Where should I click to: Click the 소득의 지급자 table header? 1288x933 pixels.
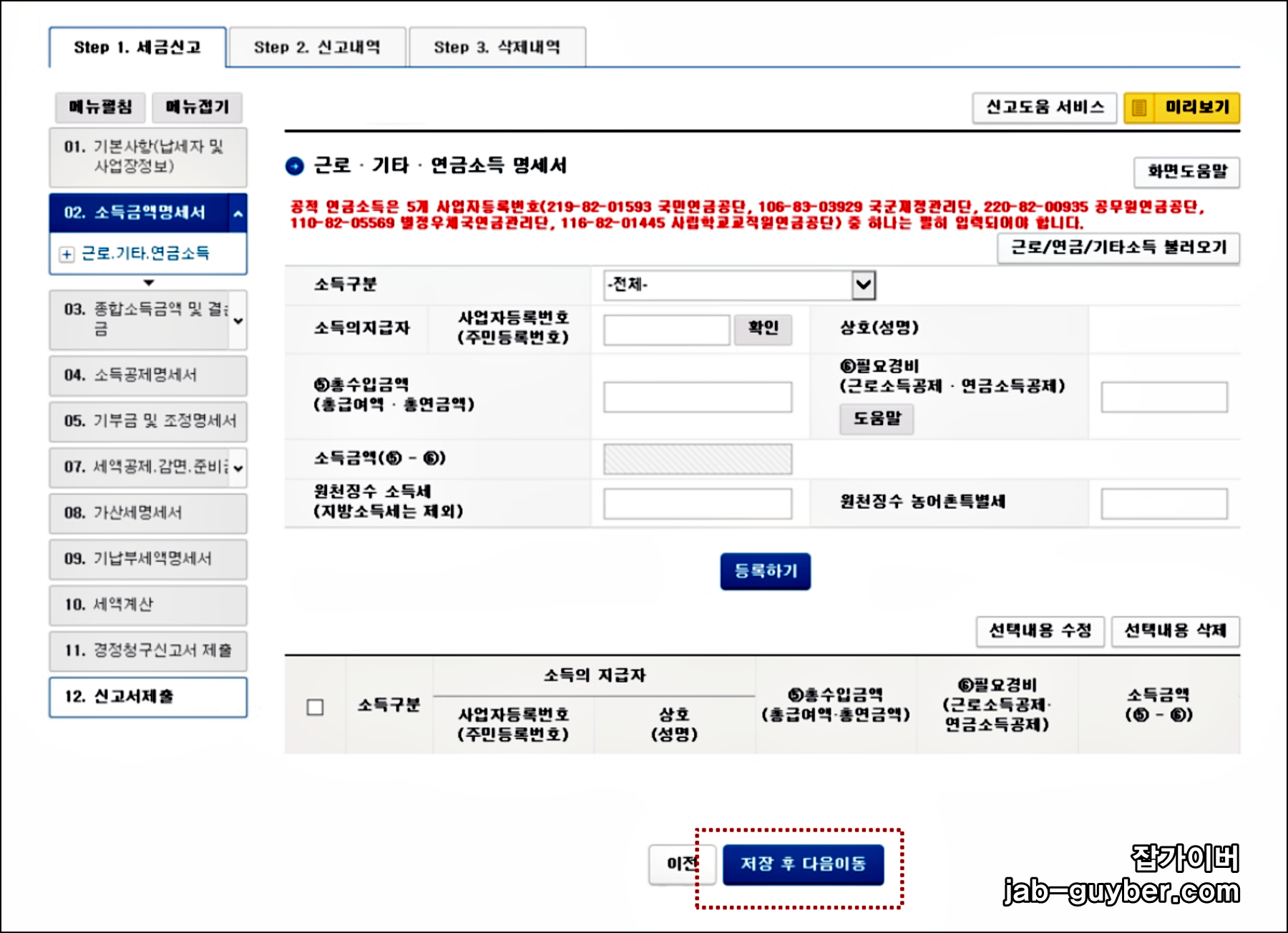595,675
